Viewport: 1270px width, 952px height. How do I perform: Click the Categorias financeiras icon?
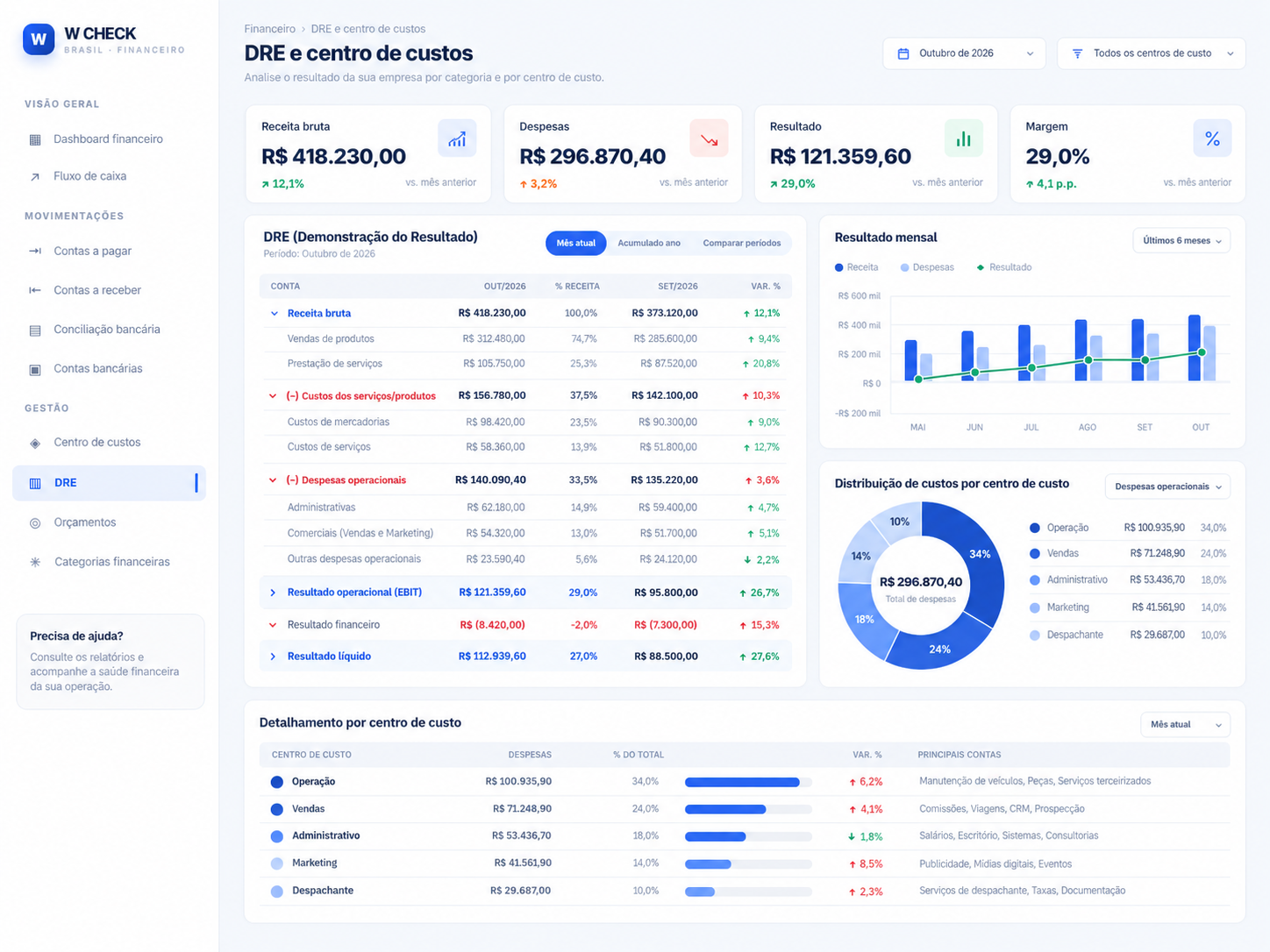[x=35, y=562]
